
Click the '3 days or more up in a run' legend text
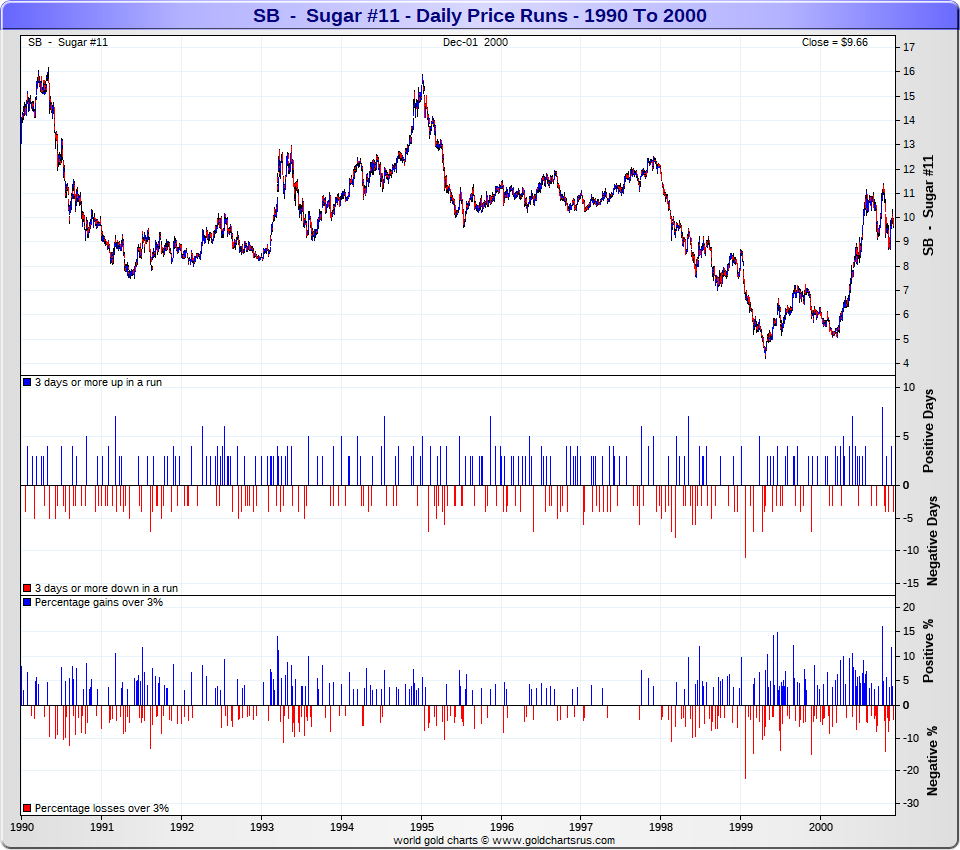pyautogui.click(x=99, y=382)
